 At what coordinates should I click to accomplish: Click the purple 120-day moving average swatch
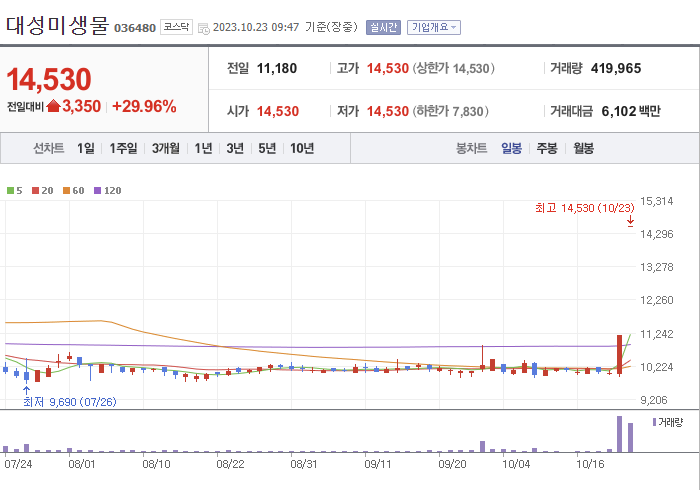[97, 191]
